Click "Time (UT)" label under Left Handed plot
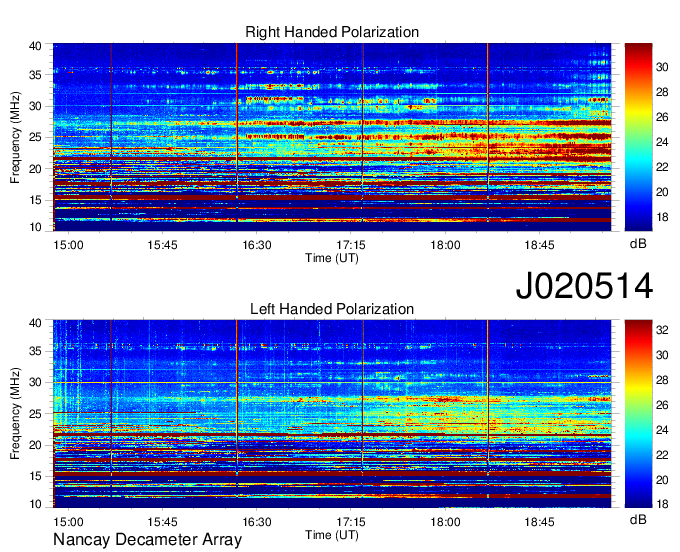 (332, 535)
